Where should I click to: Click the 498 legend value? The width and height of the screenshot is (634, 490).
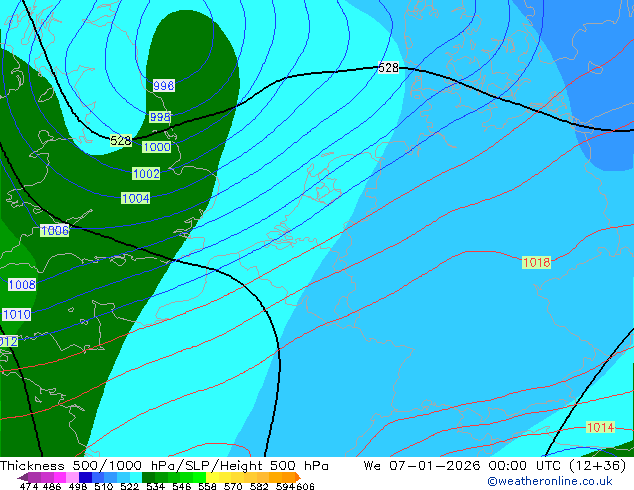coord(78,486)
